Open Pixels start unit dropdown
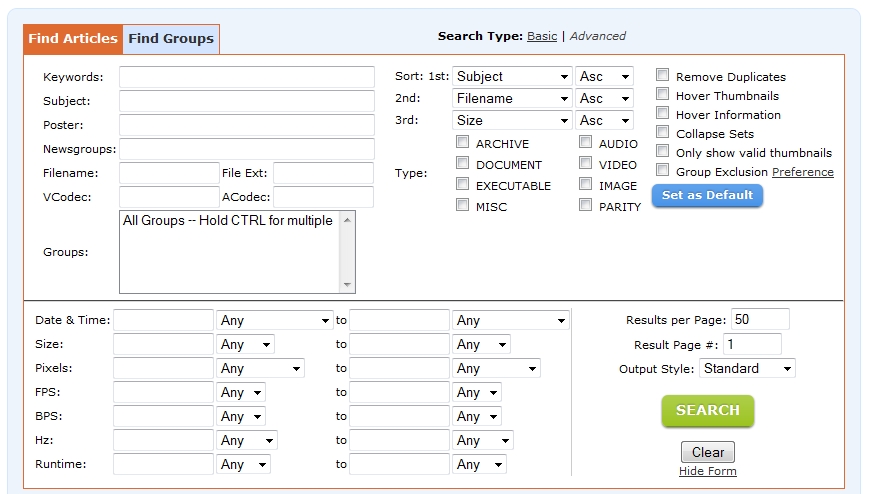This screenshot has width=869, height=494. [x=260, y=369]
